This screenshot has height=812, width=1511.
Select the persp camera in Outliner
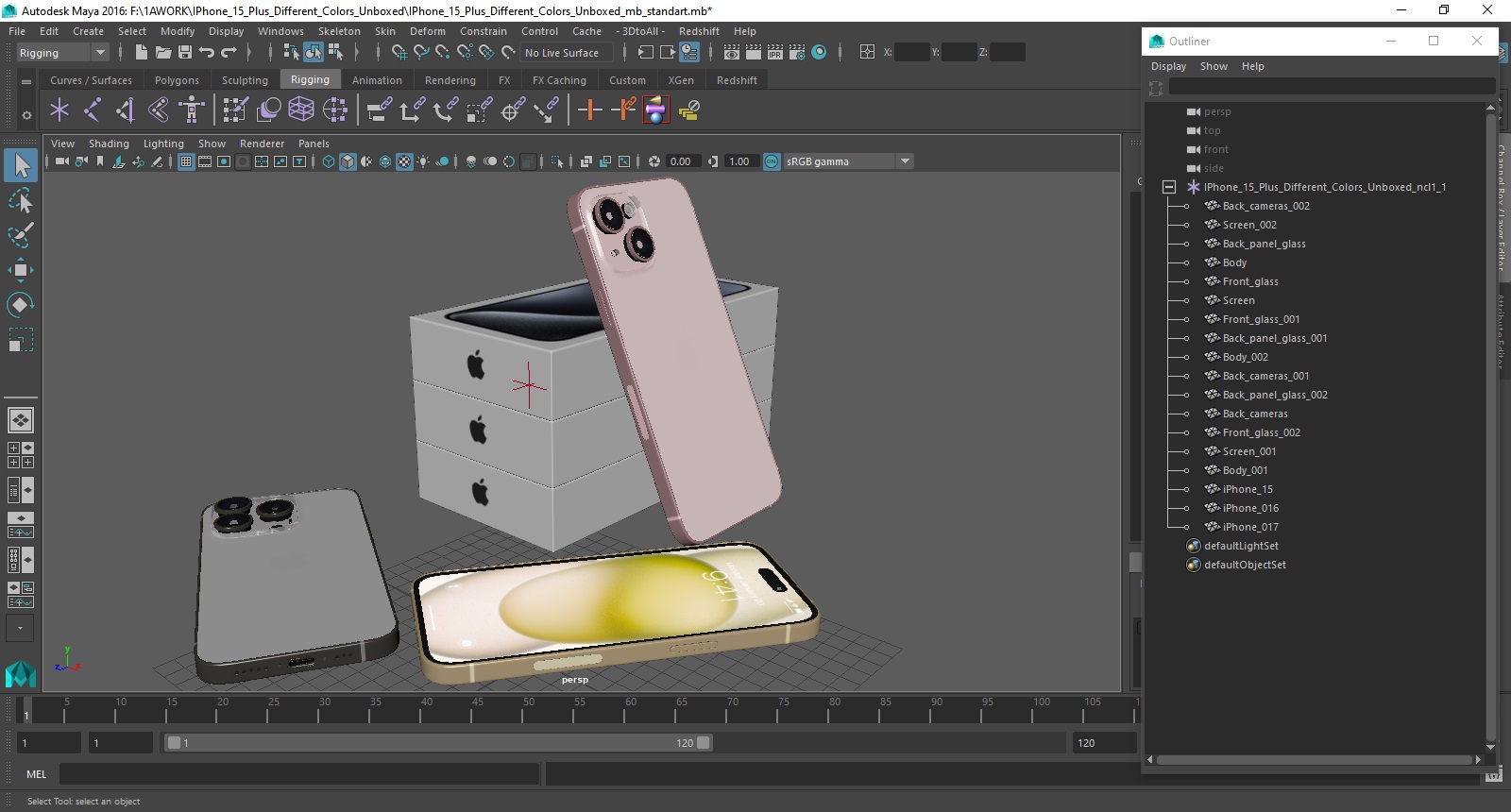click(x=1217, y=111)
